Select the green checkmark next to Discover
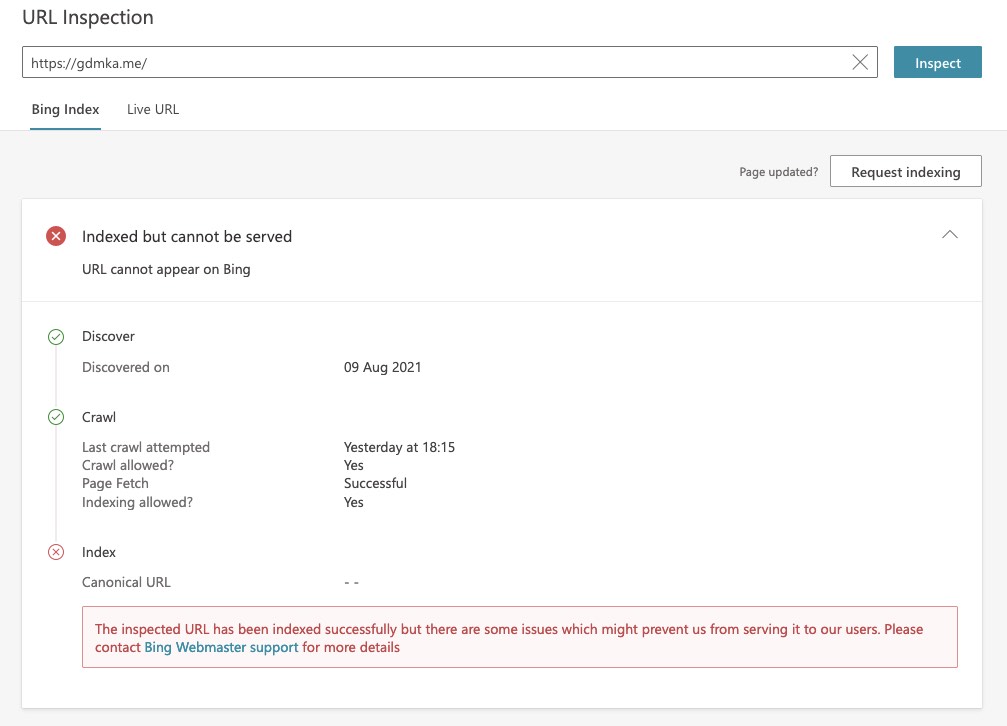 (x=57, y=336)
